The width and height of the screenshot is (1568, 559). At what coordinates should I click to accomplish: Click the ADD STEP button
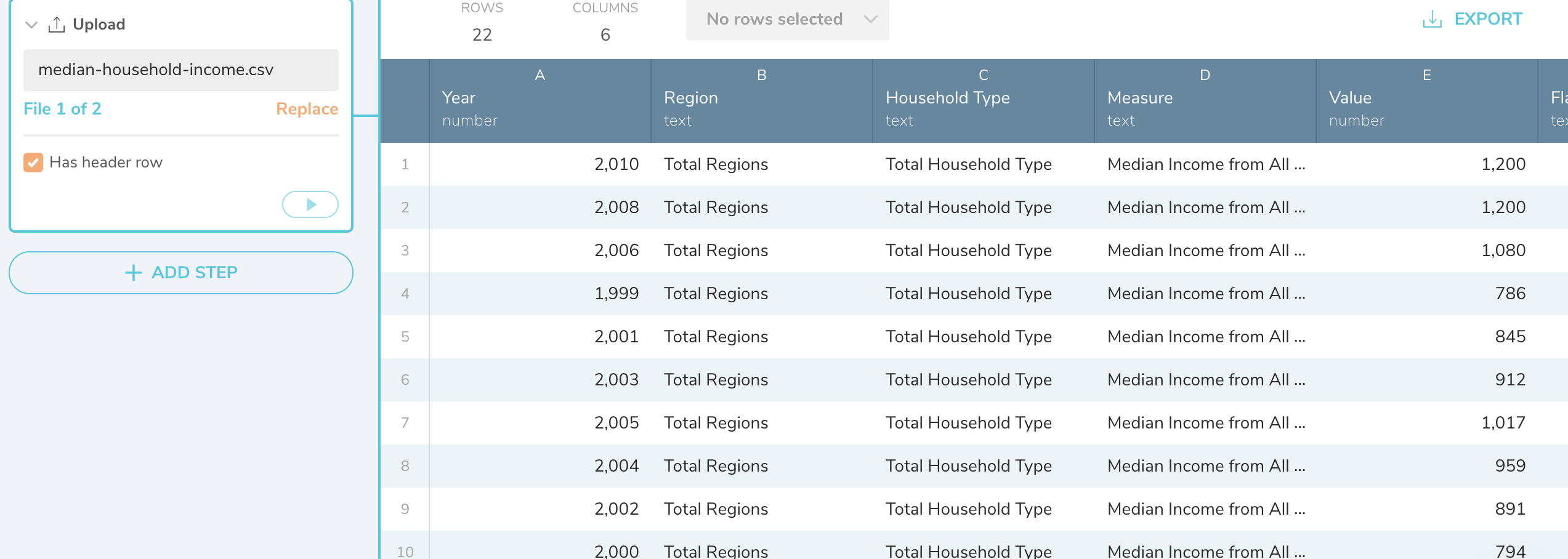181,273
